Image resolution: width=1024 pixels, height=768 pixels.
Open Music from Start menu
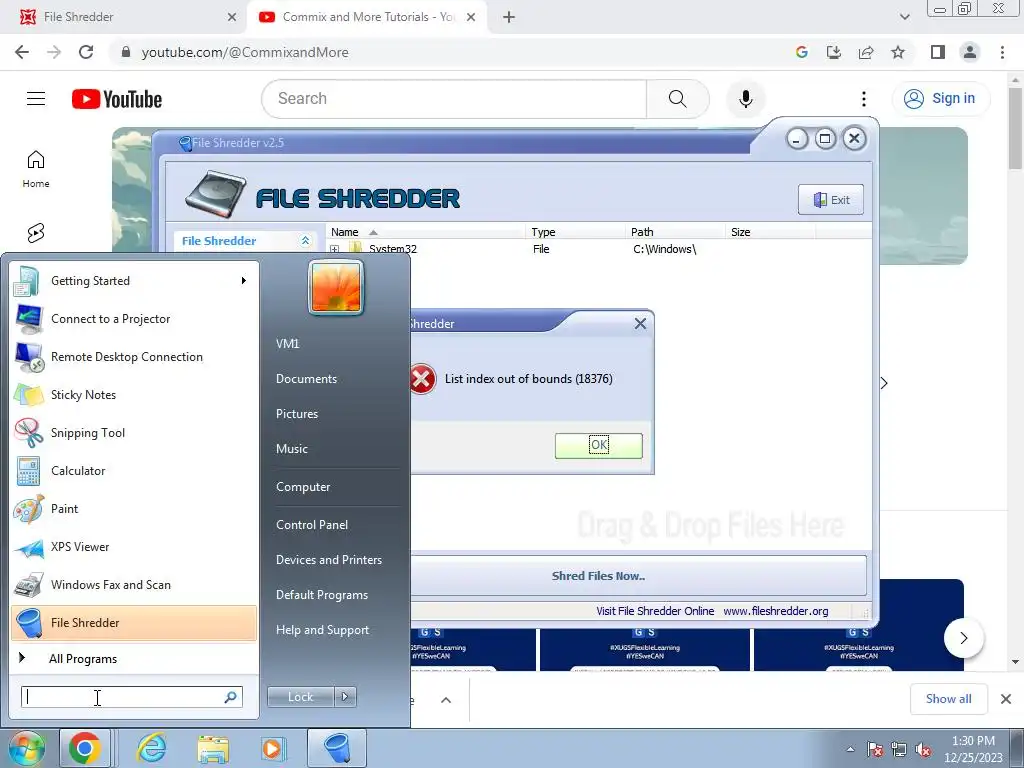click(x=292, y=449)
